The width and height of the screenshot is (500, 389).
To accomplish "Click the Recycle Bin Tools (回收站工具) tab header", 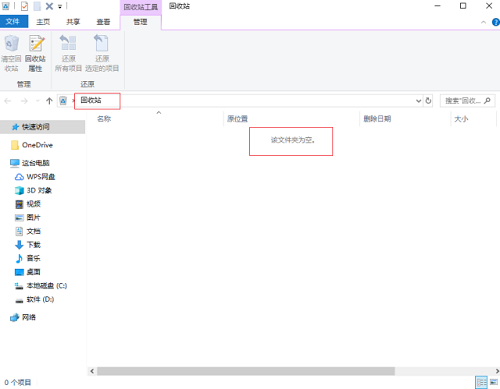I will [x=141, y=7].
